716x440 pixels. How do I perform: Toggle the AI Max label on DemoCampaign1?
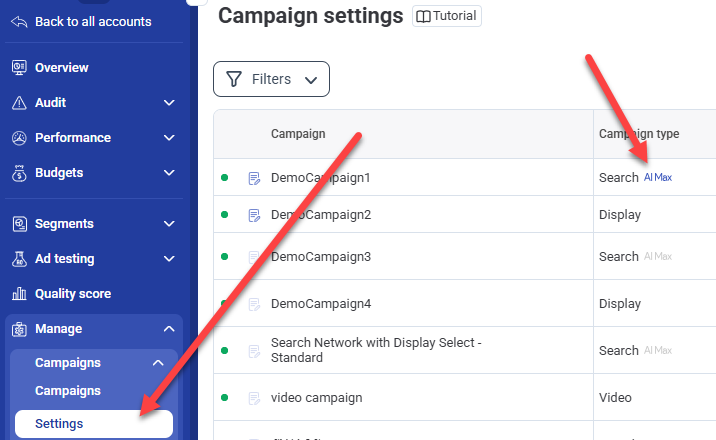tap(657, 178)
